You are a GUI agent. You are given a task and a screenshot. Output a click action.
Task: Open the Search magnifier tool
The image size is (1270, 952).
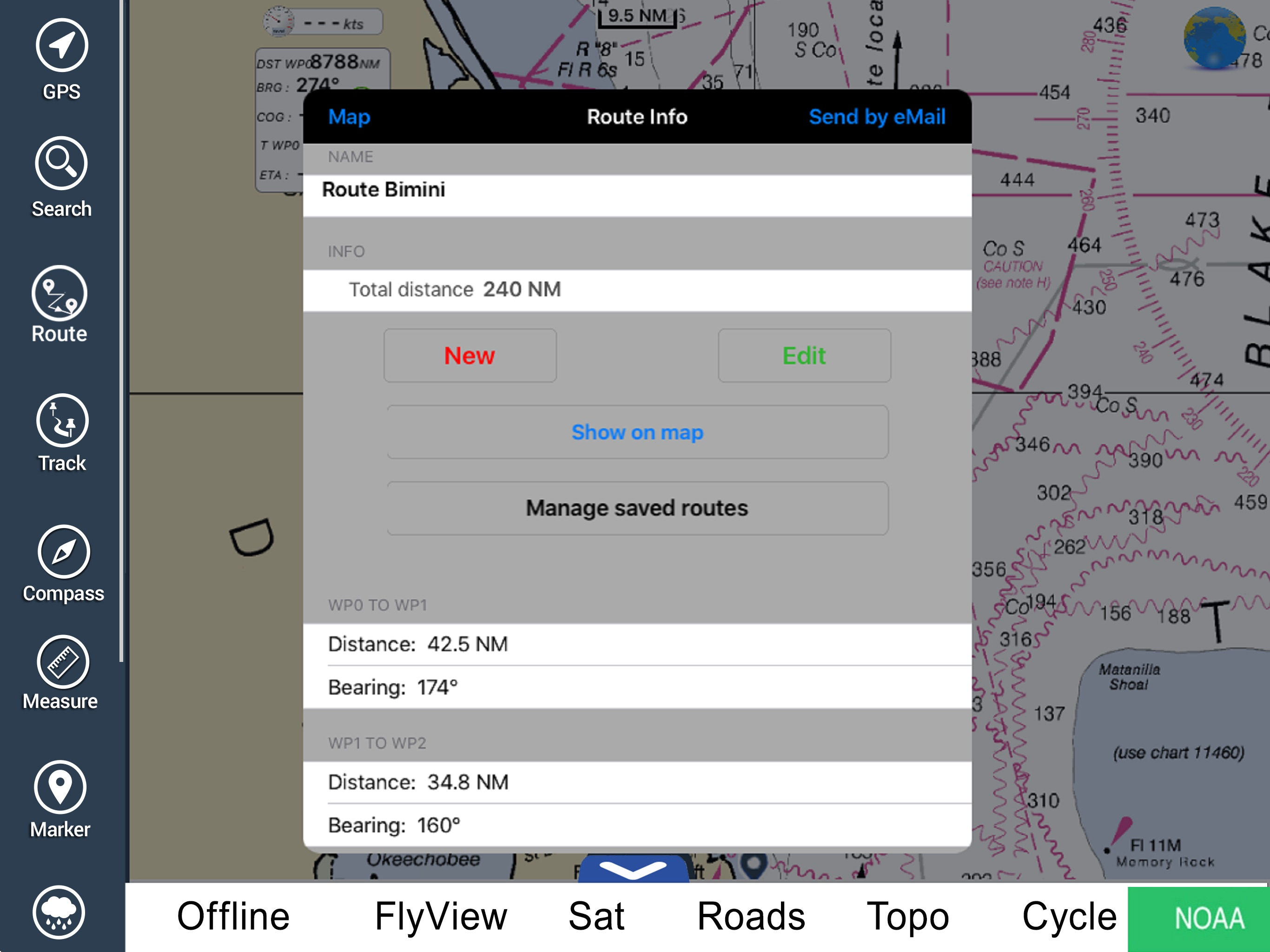61,163
